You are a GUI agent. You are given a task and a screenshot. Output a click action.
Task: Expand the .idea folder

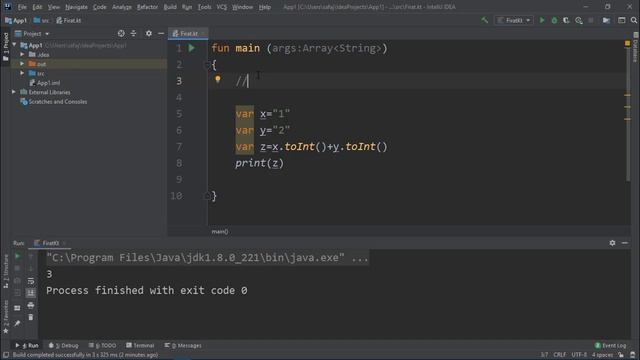click(x=22, y=54)
